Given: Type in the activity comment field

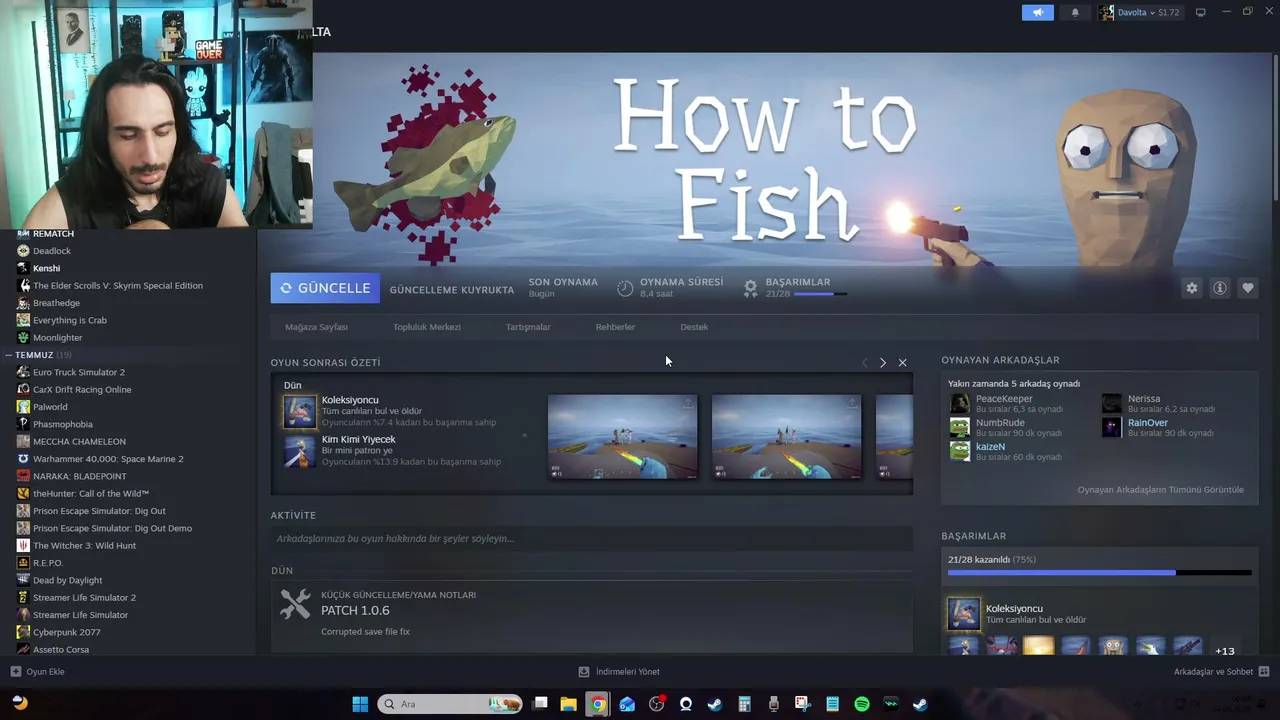Looking at the screenshot, I should point(592,539).
